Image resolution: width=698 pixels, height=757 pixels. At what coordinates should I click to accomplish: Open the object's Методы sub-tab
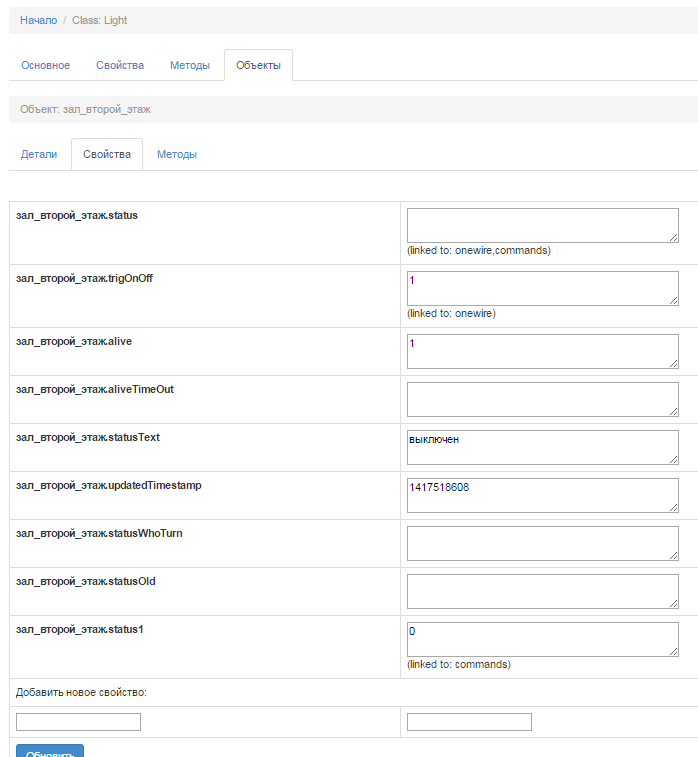177,154
